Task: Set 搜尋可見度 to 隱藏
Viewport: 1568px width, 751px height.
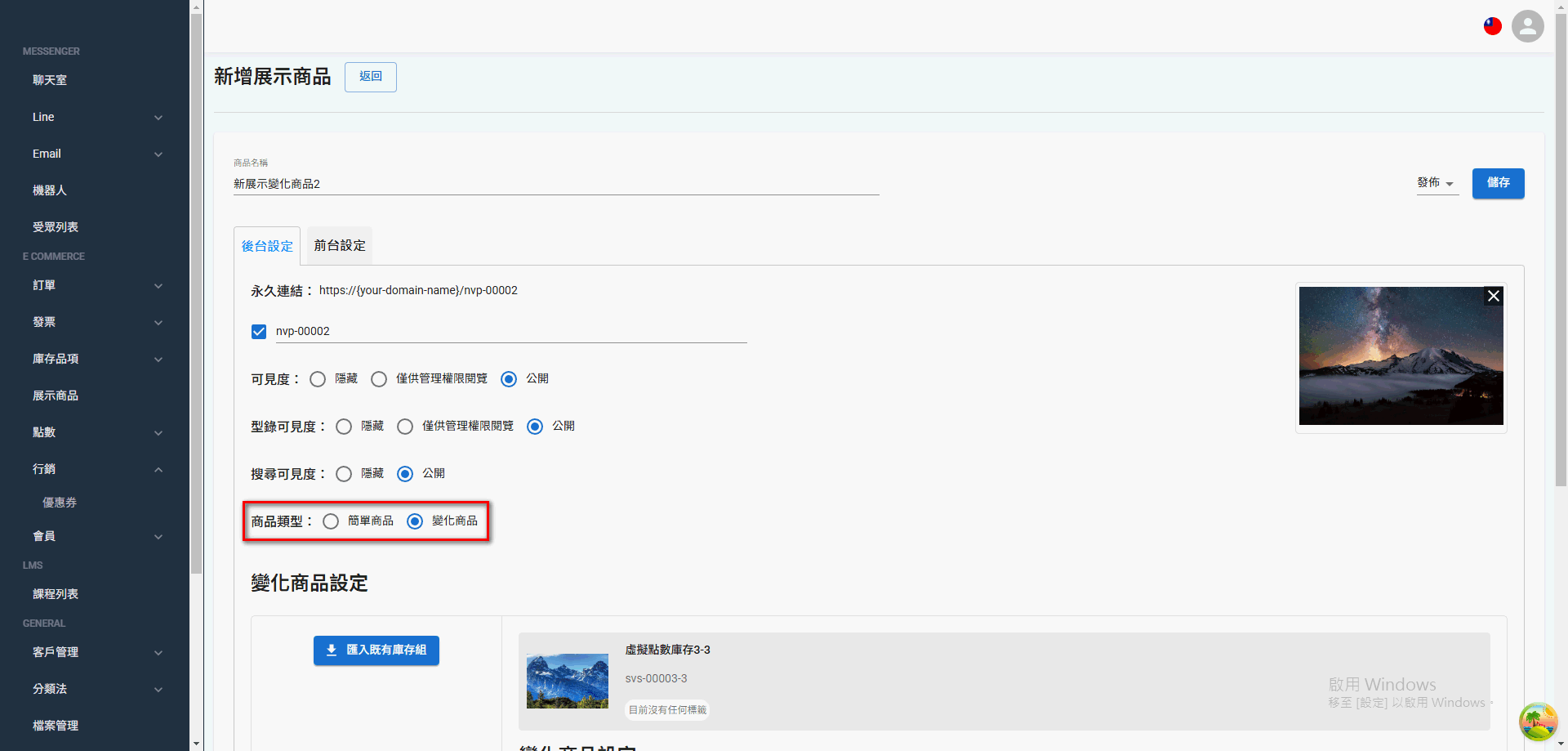Action: pyautogui.click(x=344, y=474)
